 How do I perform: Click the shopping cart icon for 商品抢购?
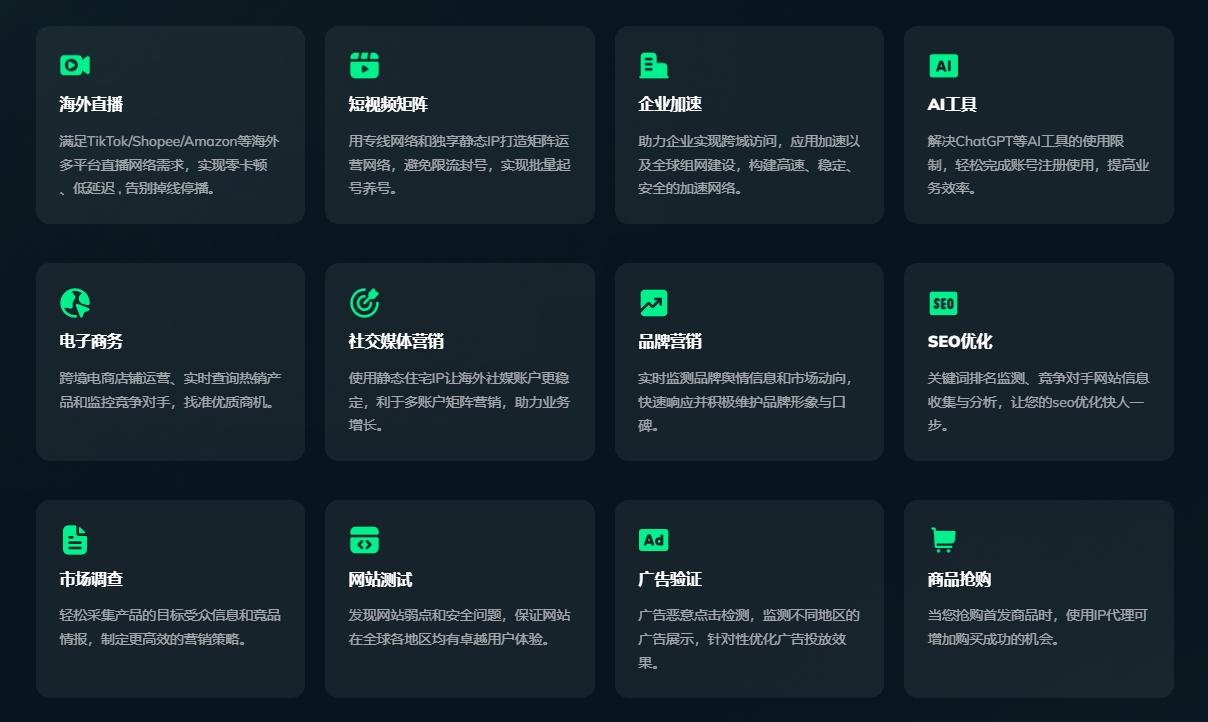[x=943, y=539]
